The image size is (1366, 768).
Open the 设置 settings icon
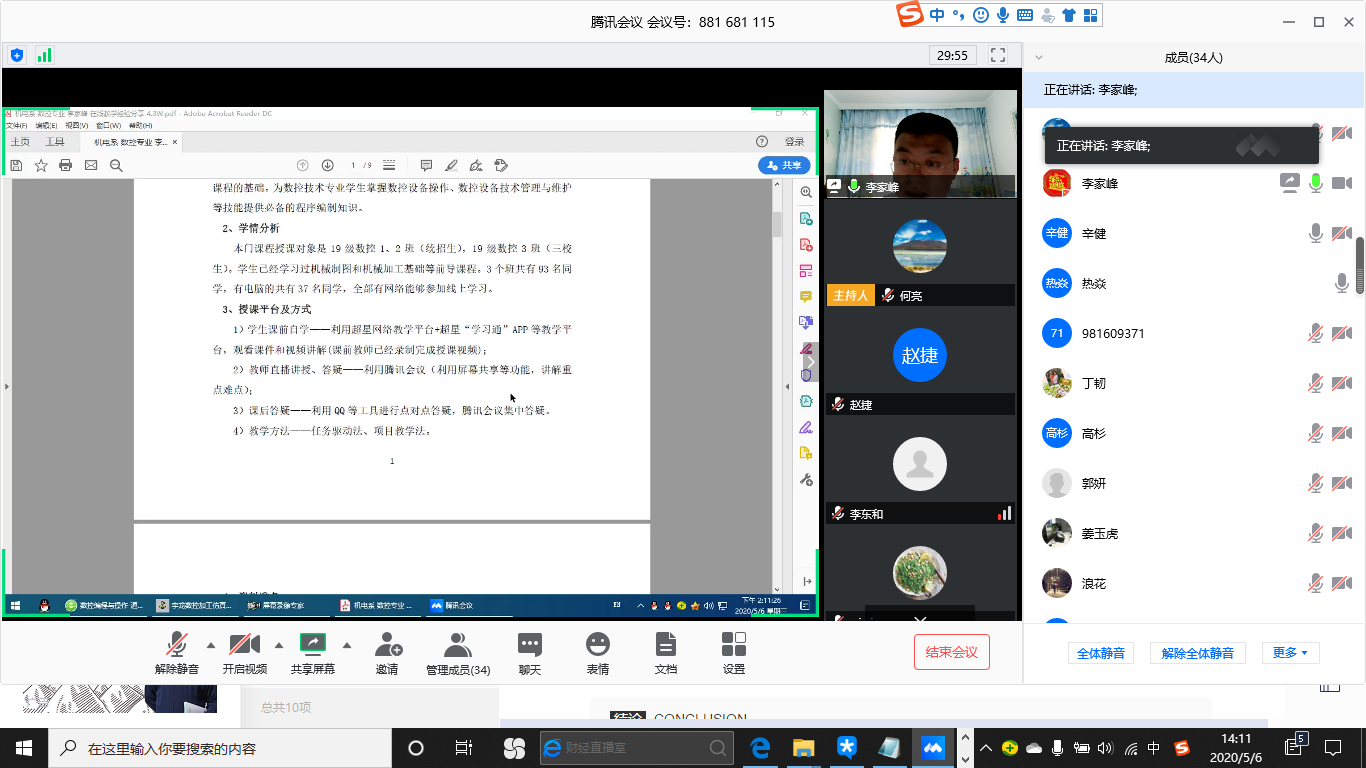point(734,645)
